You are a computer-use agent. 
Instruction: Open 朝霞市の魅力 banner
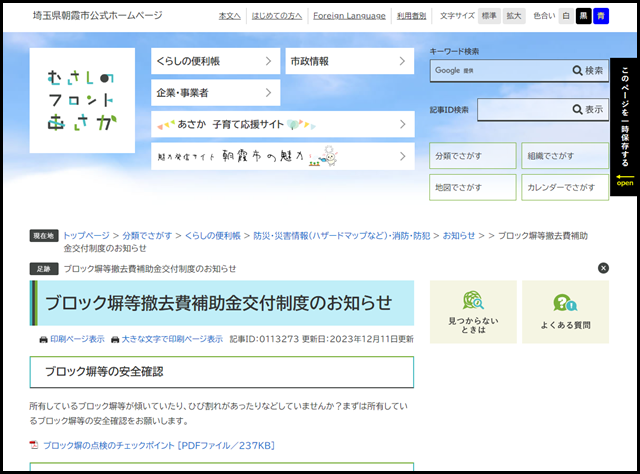point(282,156)
